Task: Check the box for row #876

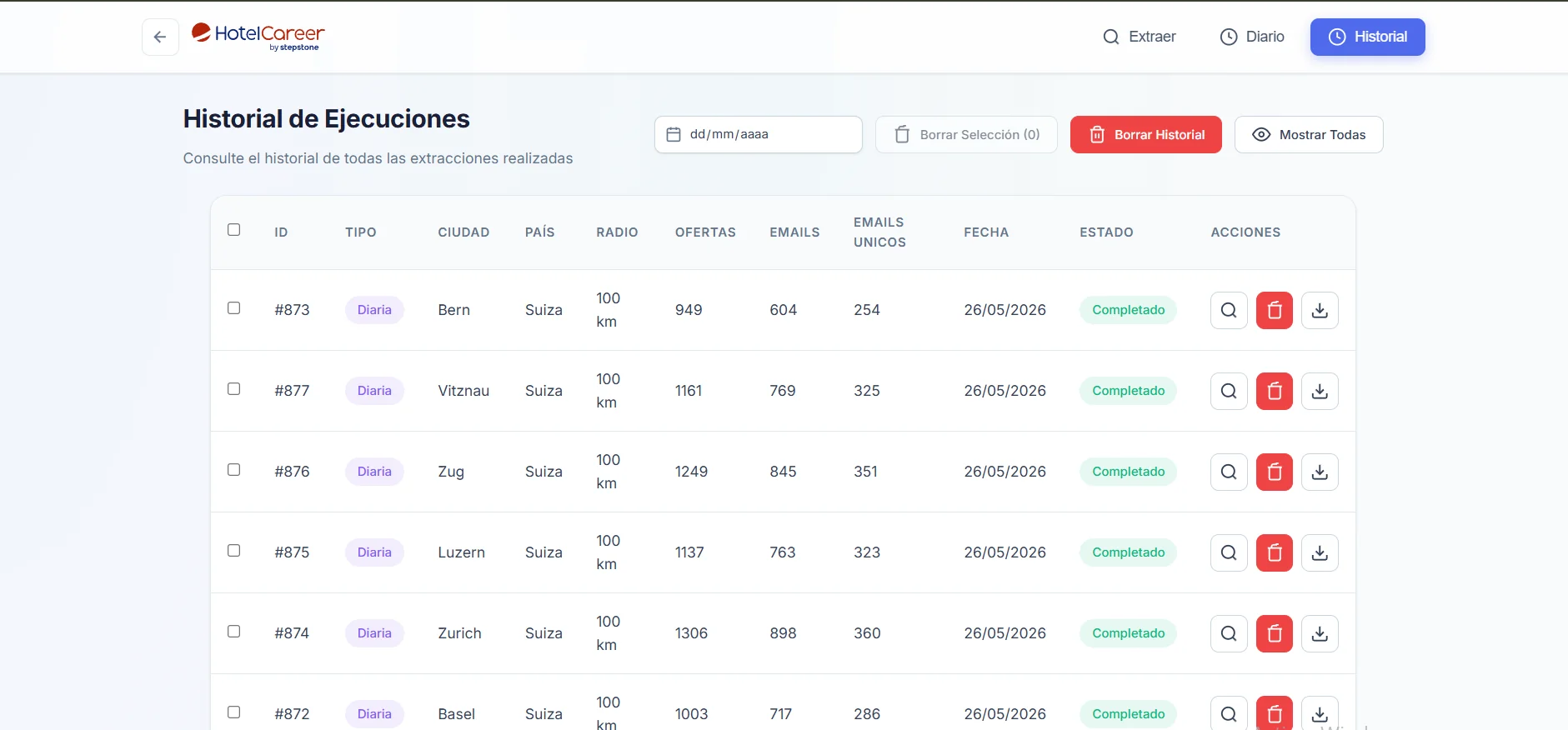Action: [234, 470]
